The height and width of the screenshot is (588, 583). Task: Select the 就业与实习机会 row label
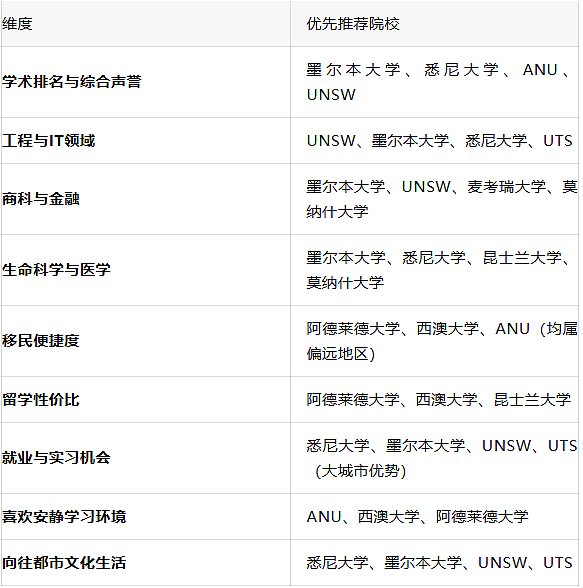coord(56,458)
